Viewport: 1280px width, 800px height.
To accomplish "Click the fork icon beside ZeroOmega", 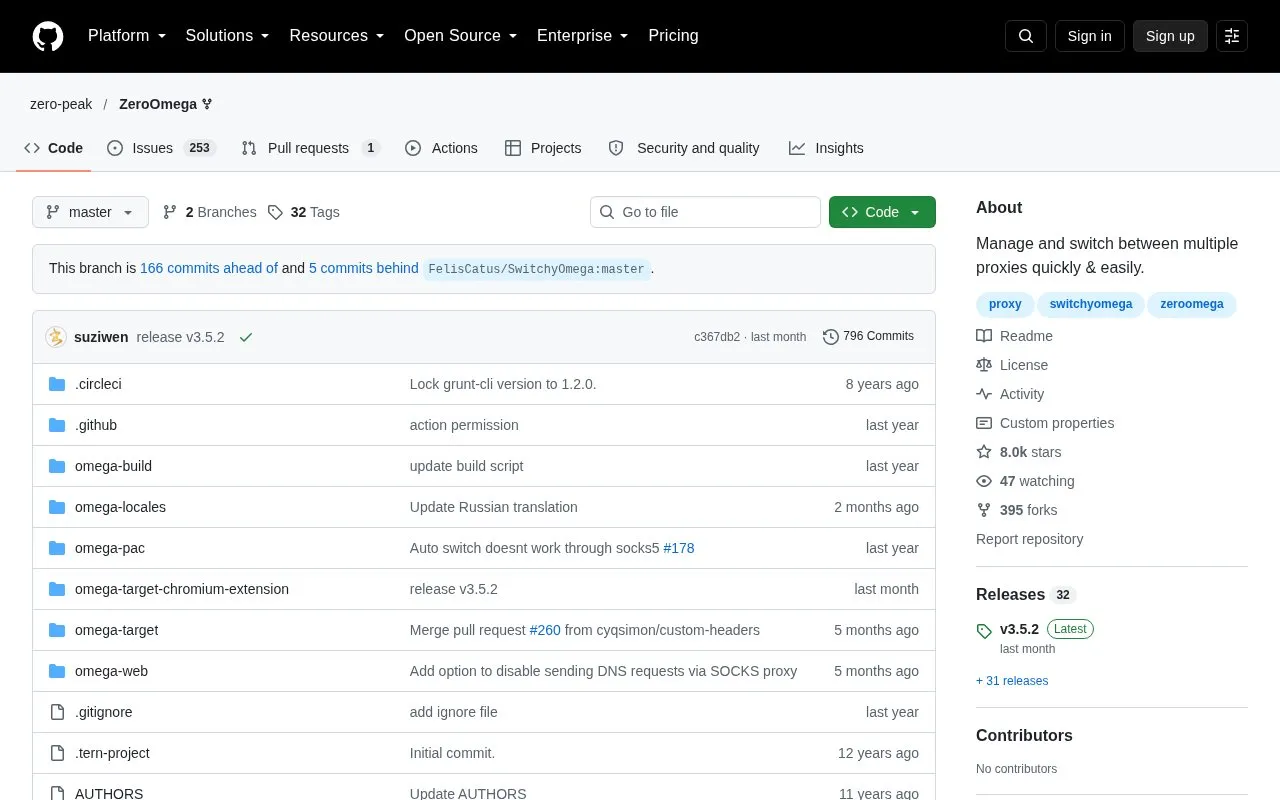I will (x=207, y=104).
